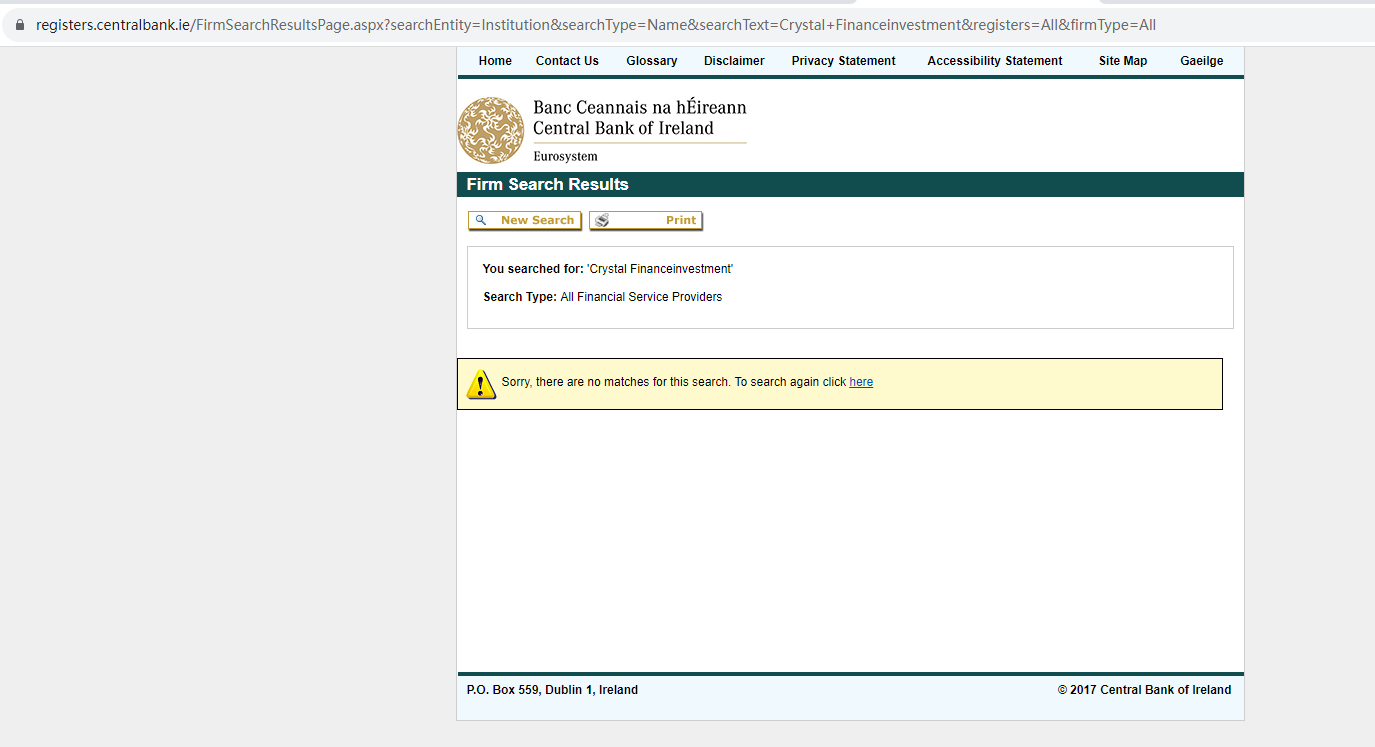Image resolution: width=1375 pixels, height=747 pixels.
Task: Open the Site Map
Action: (1123, 61)
